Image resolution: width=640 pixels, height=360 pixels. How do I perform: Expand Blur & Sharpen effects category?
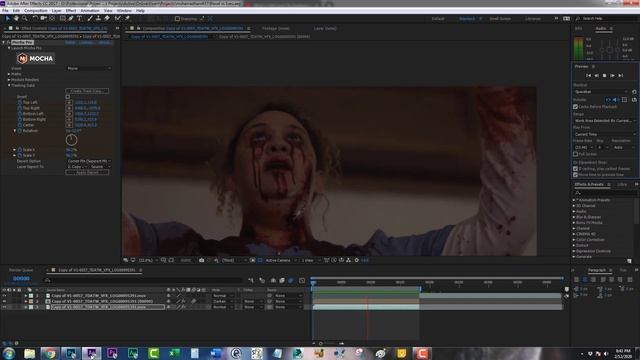(x=574, y=217)
